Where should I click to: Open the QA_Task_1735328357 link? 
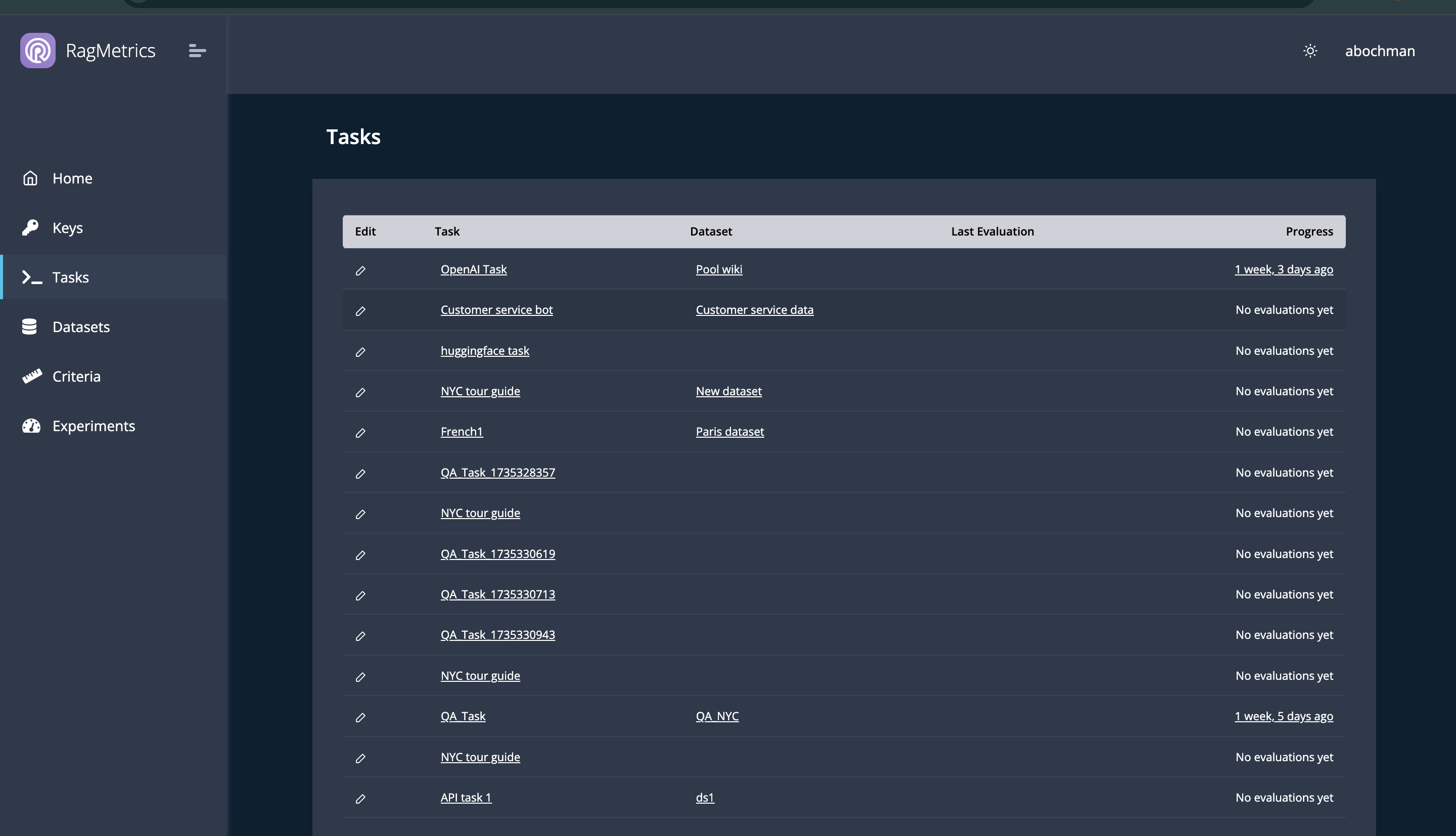pyautogui.click(x=498, y=473)
